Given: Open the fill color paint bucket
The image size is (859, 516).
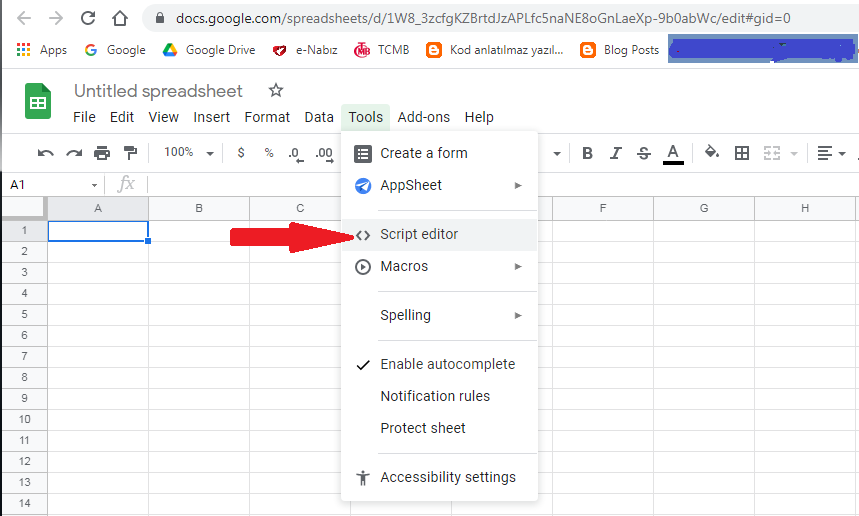Looking at the screenshot, I should click(x=711, y=153).
